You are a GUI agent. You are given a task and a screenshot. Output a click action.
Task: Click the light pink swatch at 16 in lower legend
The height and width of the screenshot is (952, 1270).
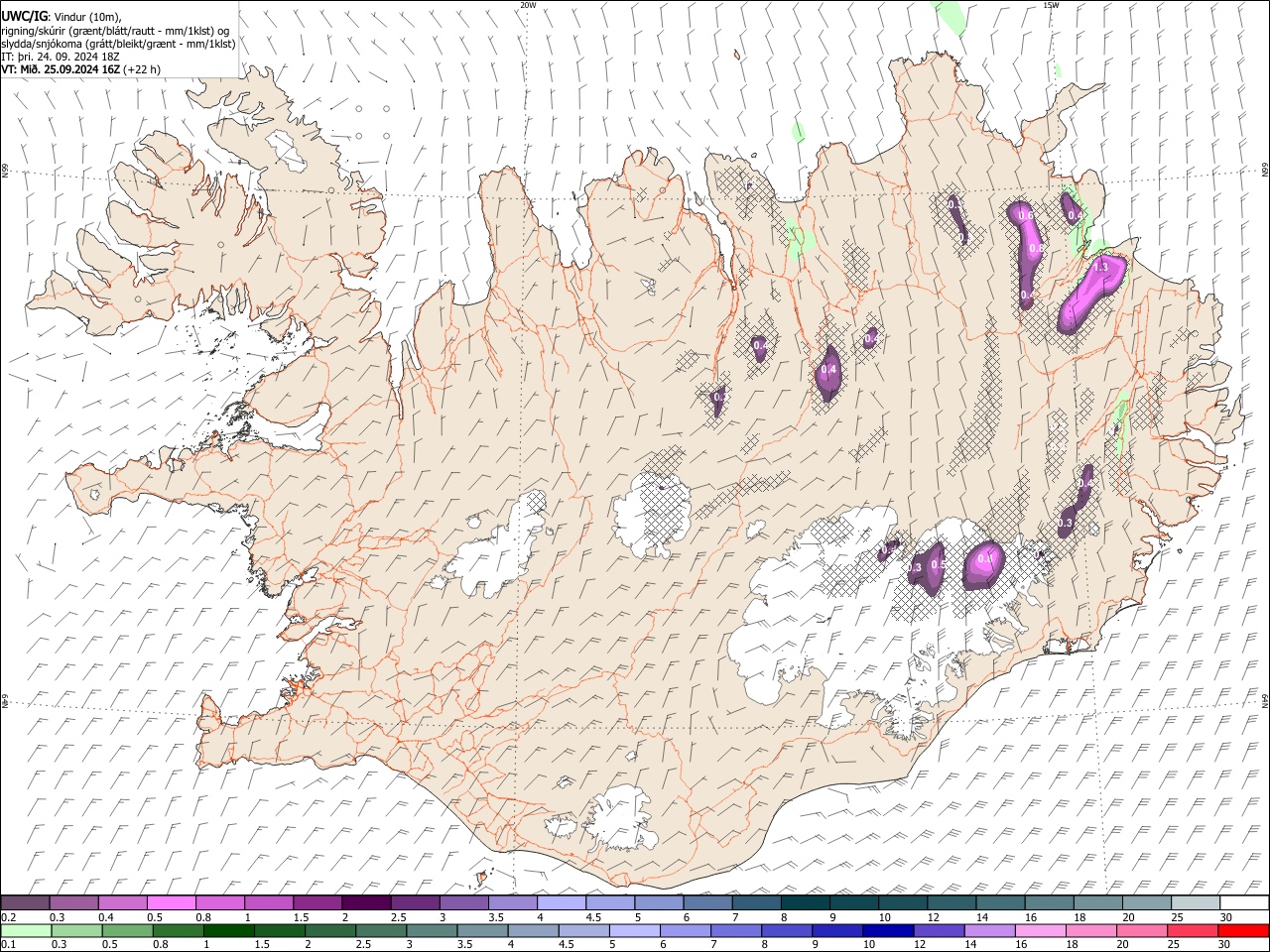coord(1041,930)
